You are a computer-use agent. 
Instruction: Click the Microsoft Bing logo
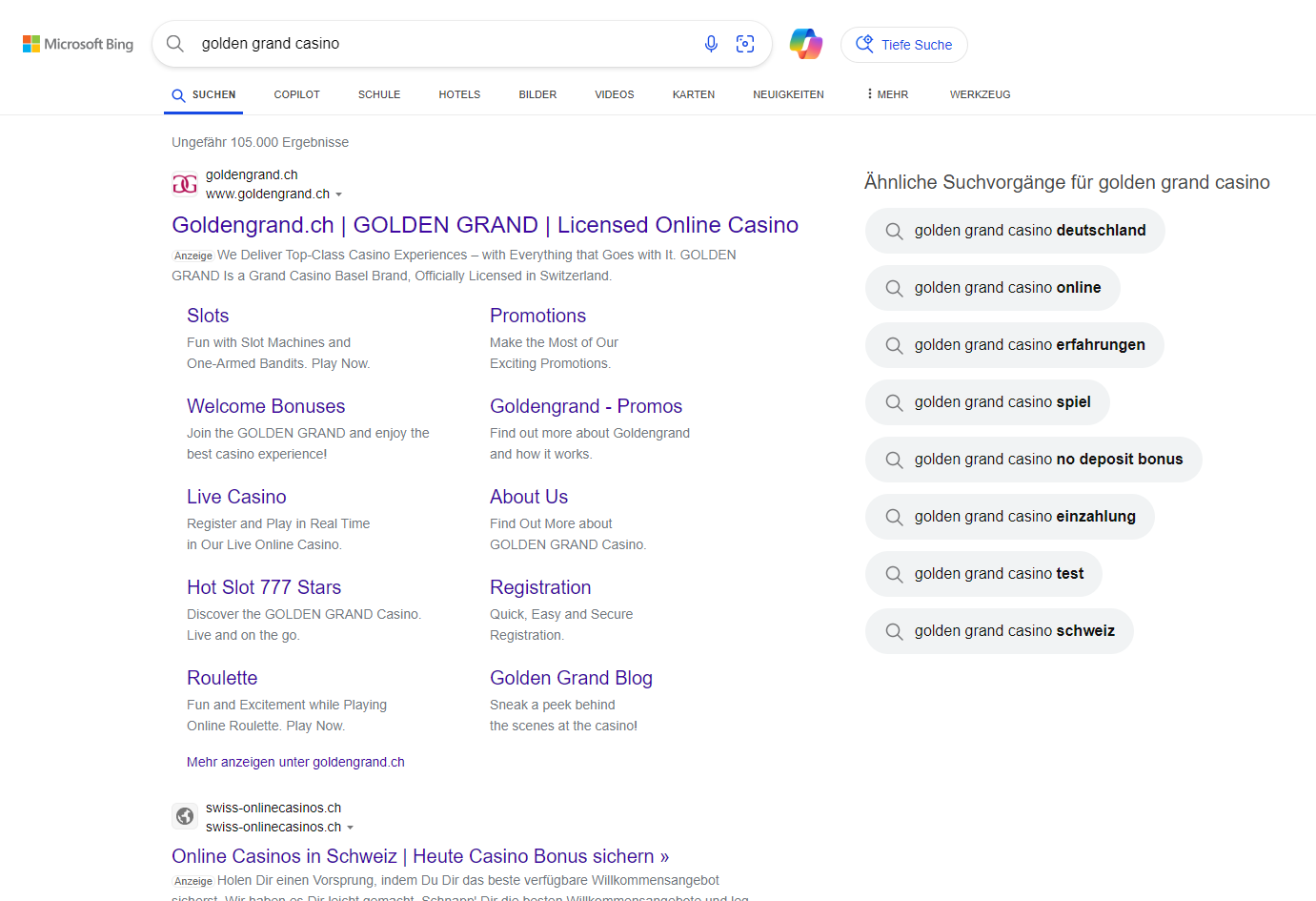click(x=78, y=44)
